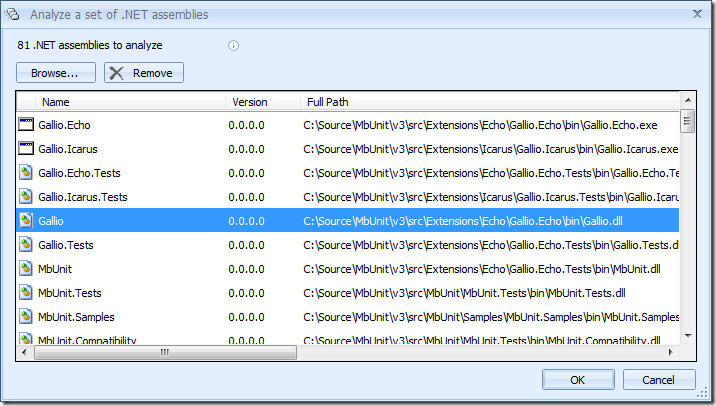Confirm with the OK button
The height and width of the screenshot is (406, 716).
tap(578, 380)
